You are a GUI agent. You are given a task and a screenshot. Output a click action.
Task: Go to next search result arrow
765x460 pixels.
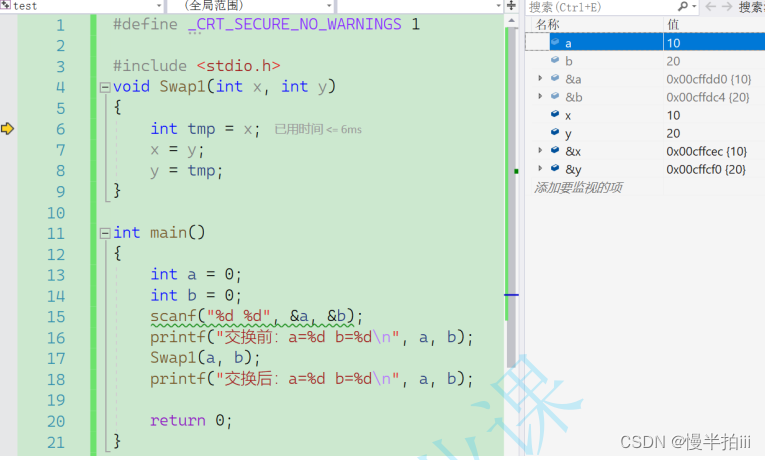pos(727,6)
